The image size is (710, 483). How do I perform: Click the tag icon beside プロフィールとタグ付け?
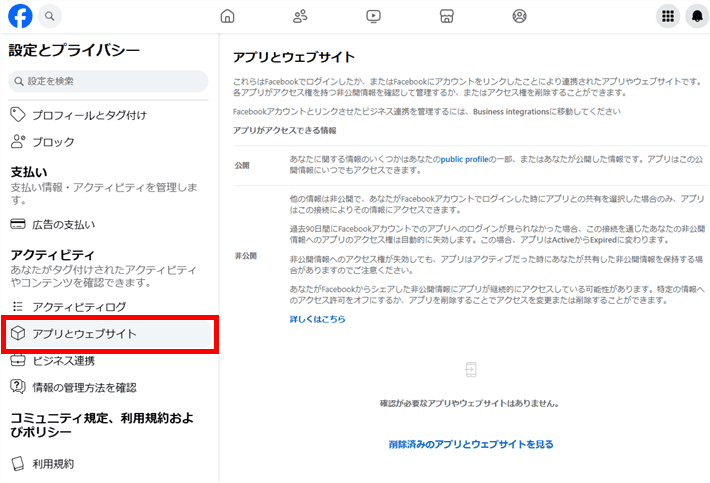18,115
